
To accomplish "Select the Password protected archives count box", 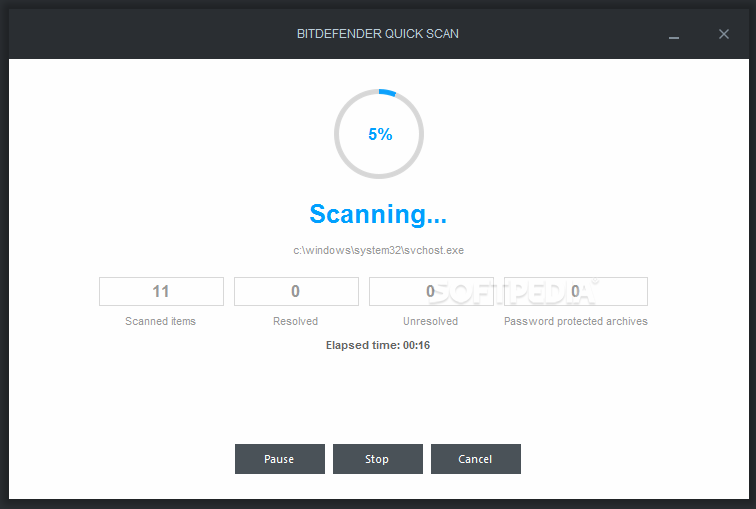I will click(576, 291).
